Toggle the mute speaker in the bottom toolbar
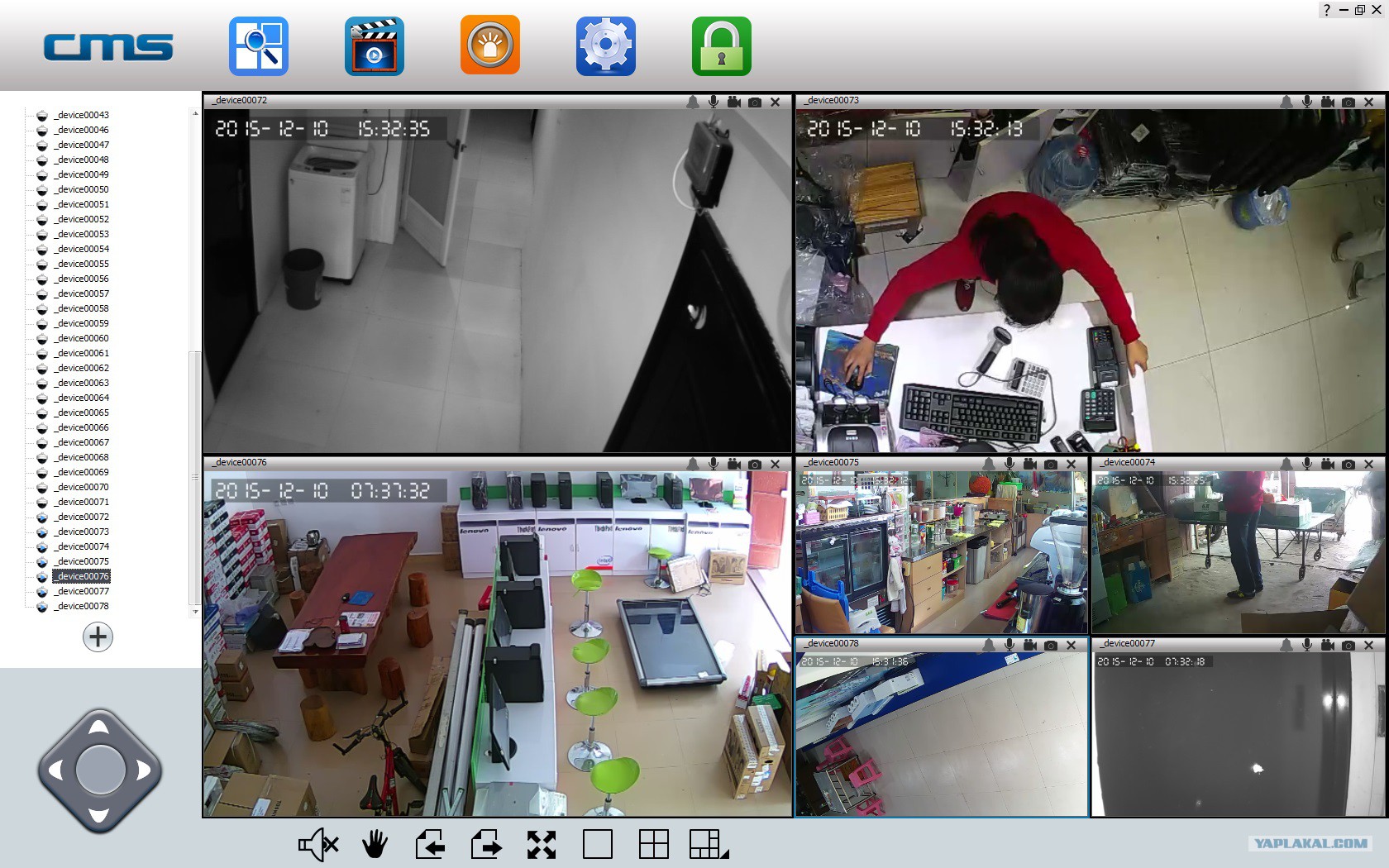The image size is (1389, 868). [318, 845]
